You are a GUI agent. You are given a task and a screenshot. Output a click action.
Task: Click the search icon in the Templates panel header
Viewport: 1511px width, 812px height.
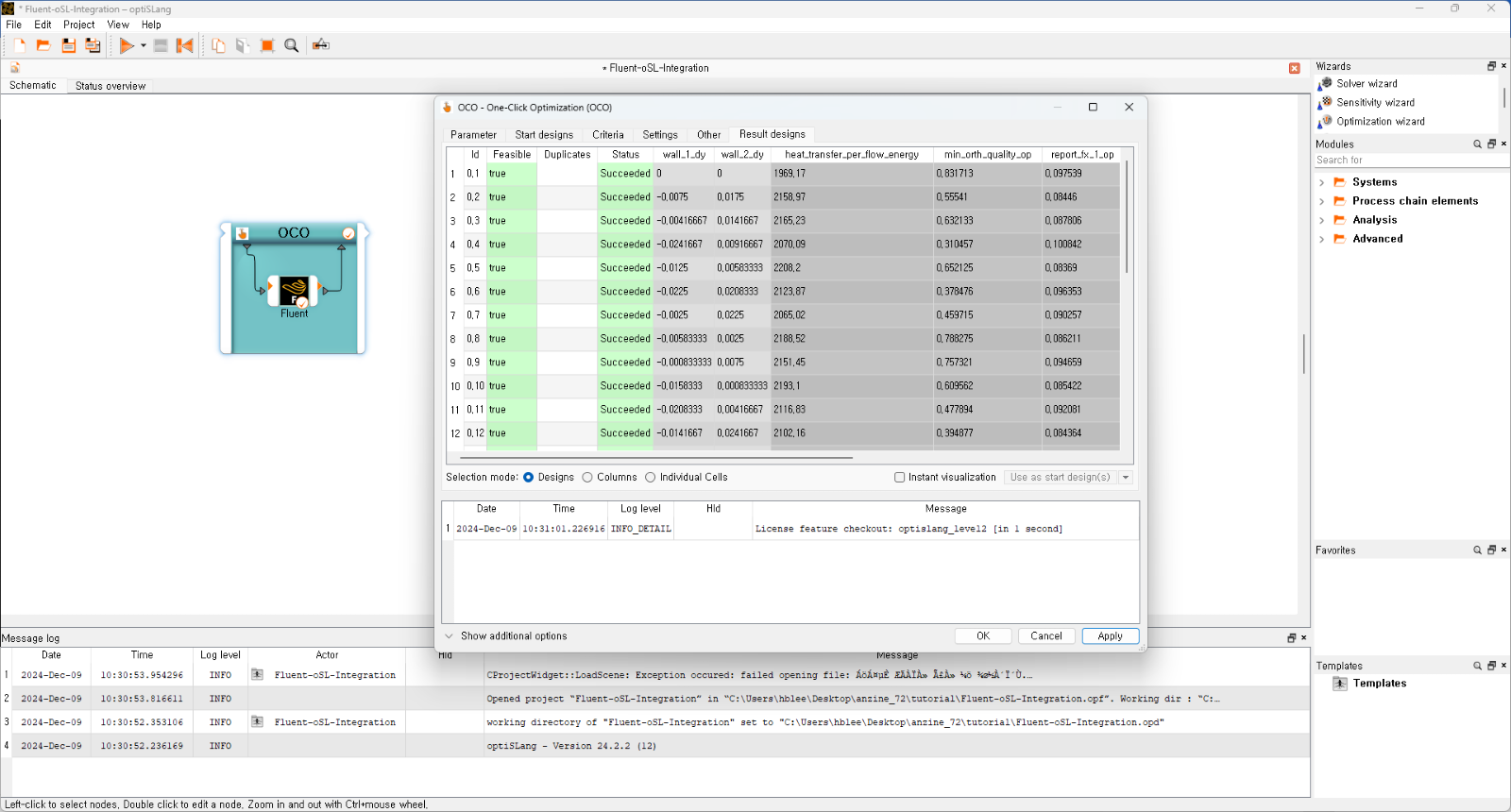tap(1478, 666)
